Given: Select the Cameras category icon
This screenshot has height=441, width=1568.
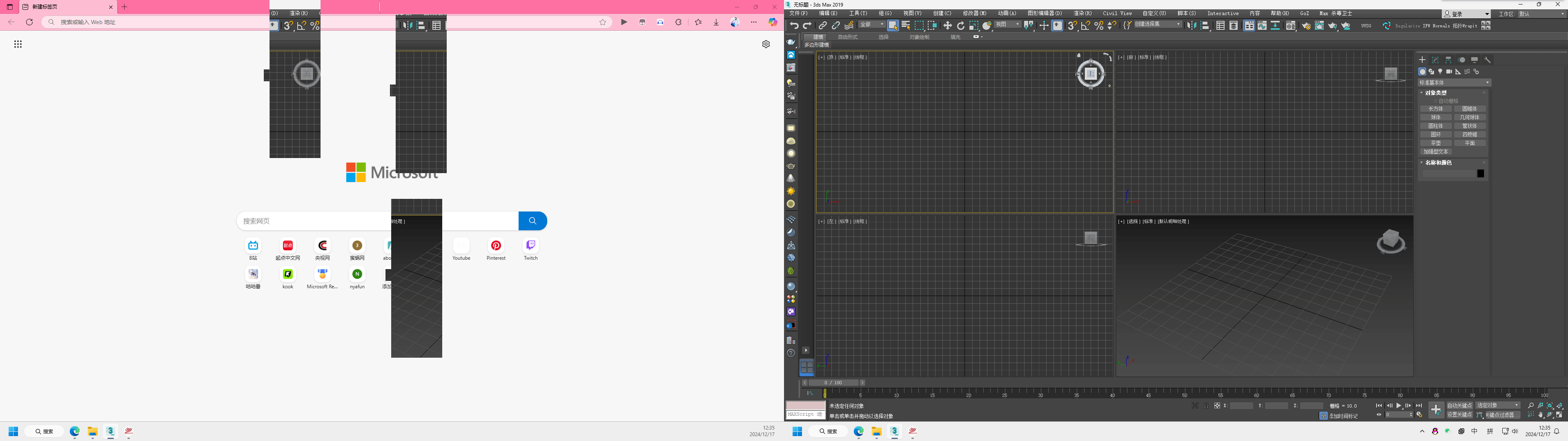Looking at the screenshot, I should [1449, 72].
